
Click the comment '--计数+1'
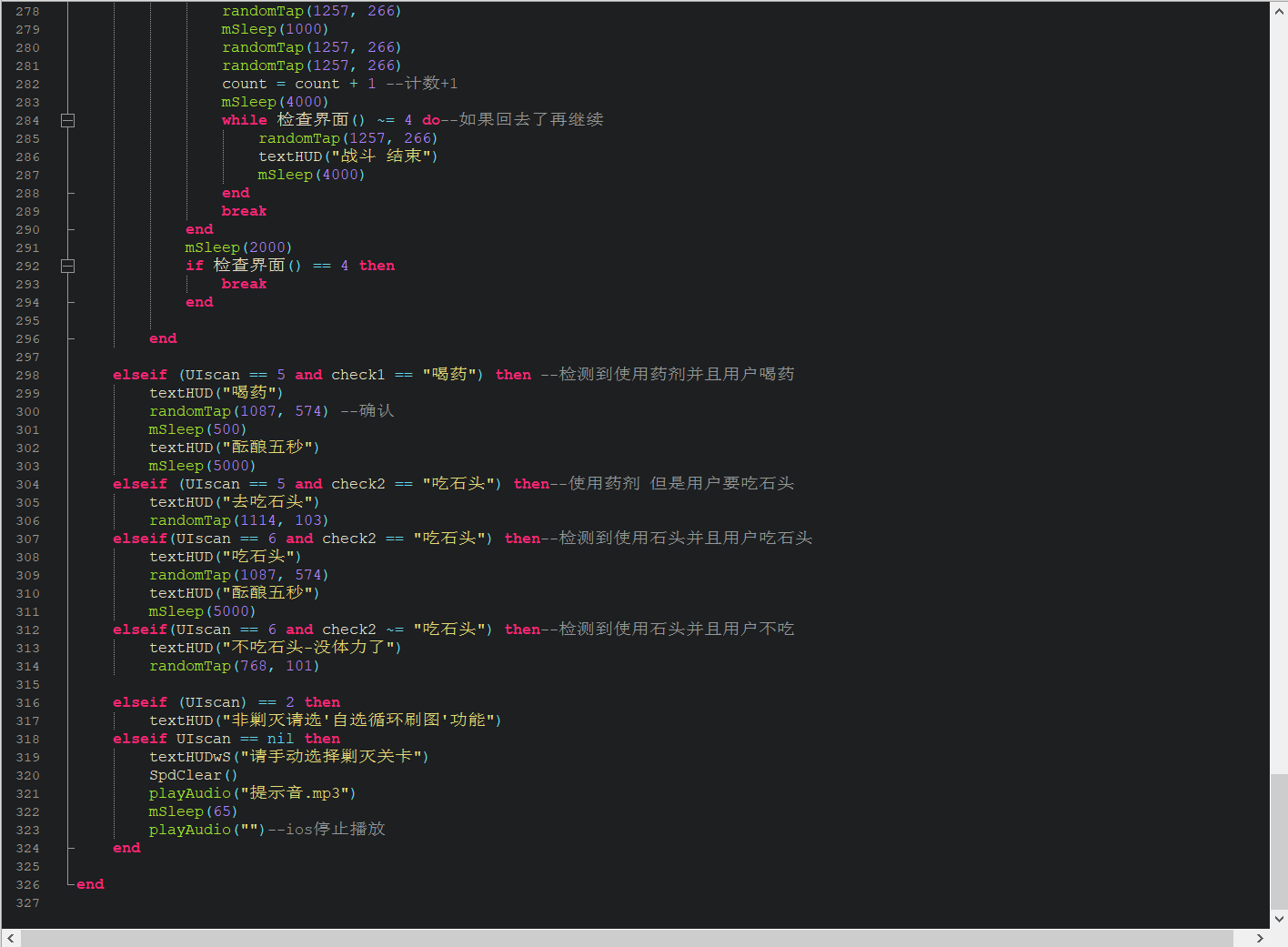pos(422,84)
